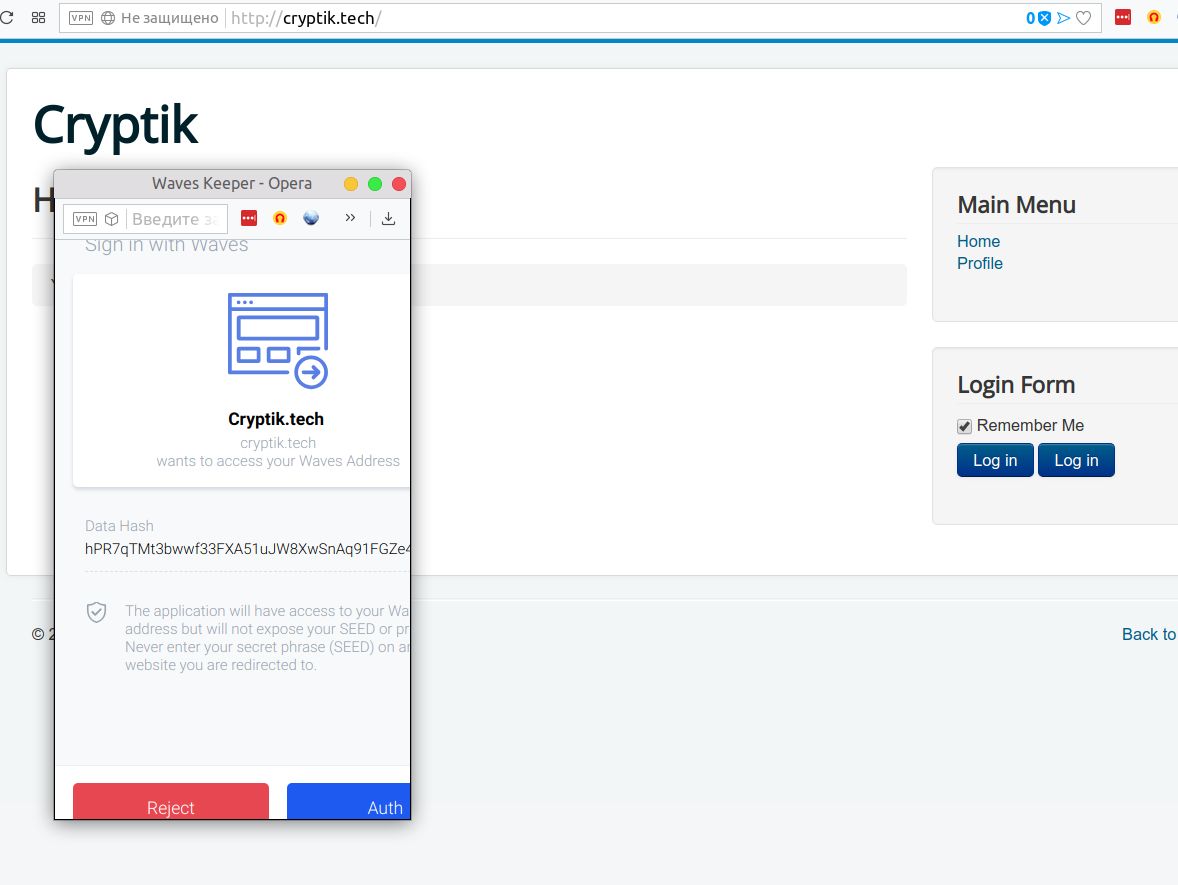Click the reload page icon in main browser
1178x885 pixels.
pos(6,17)
